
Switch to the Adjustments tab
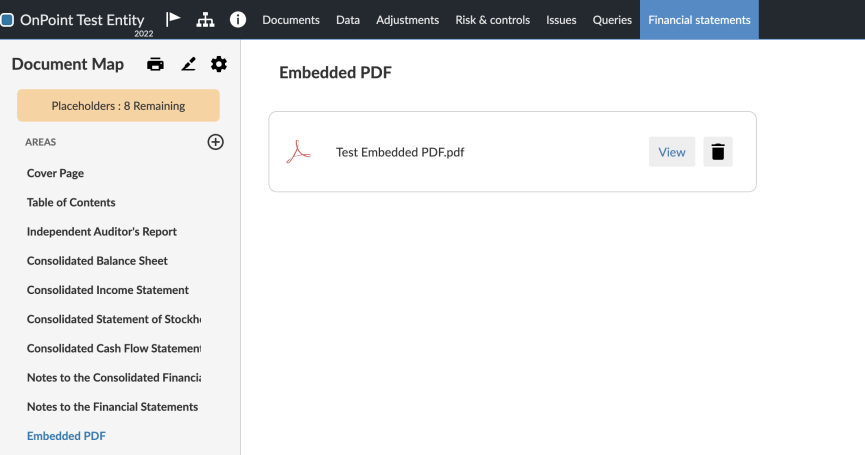point(407,20)
